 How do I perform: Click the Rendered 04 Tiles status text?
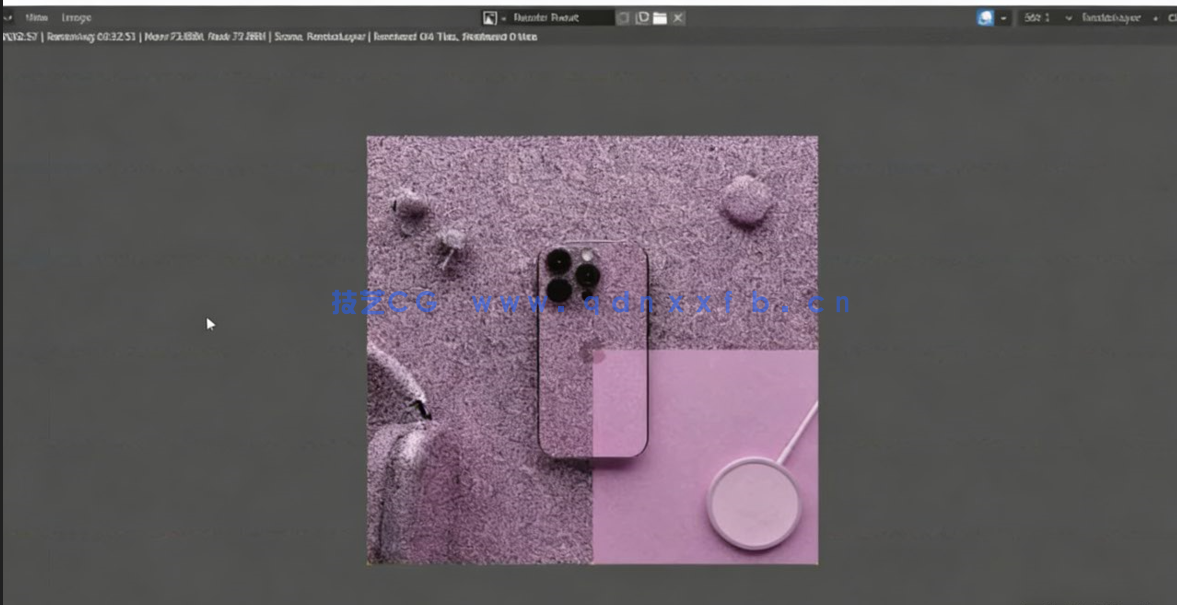(x=415, y=35)
